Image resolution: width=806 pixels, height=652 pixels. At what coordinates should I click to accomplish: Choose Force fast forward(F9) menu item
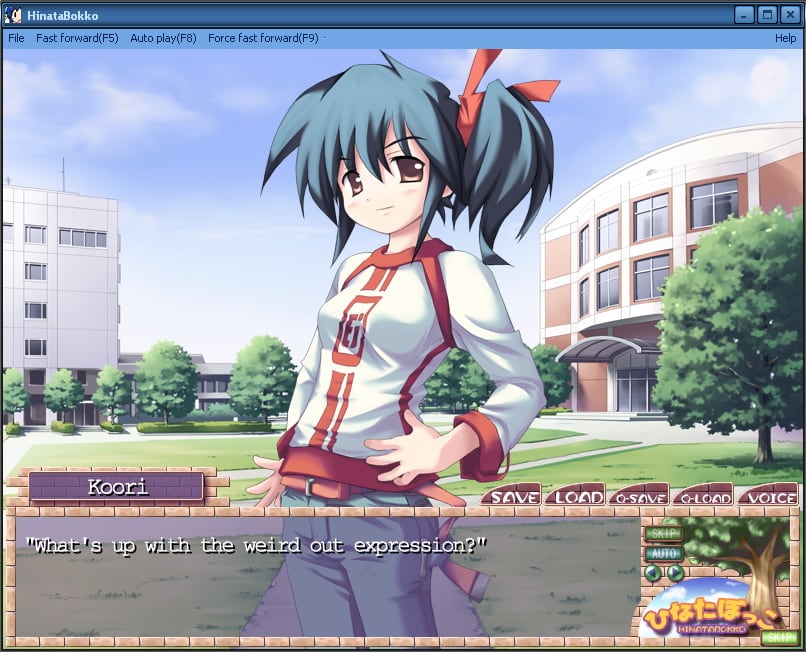pos(263,38)
